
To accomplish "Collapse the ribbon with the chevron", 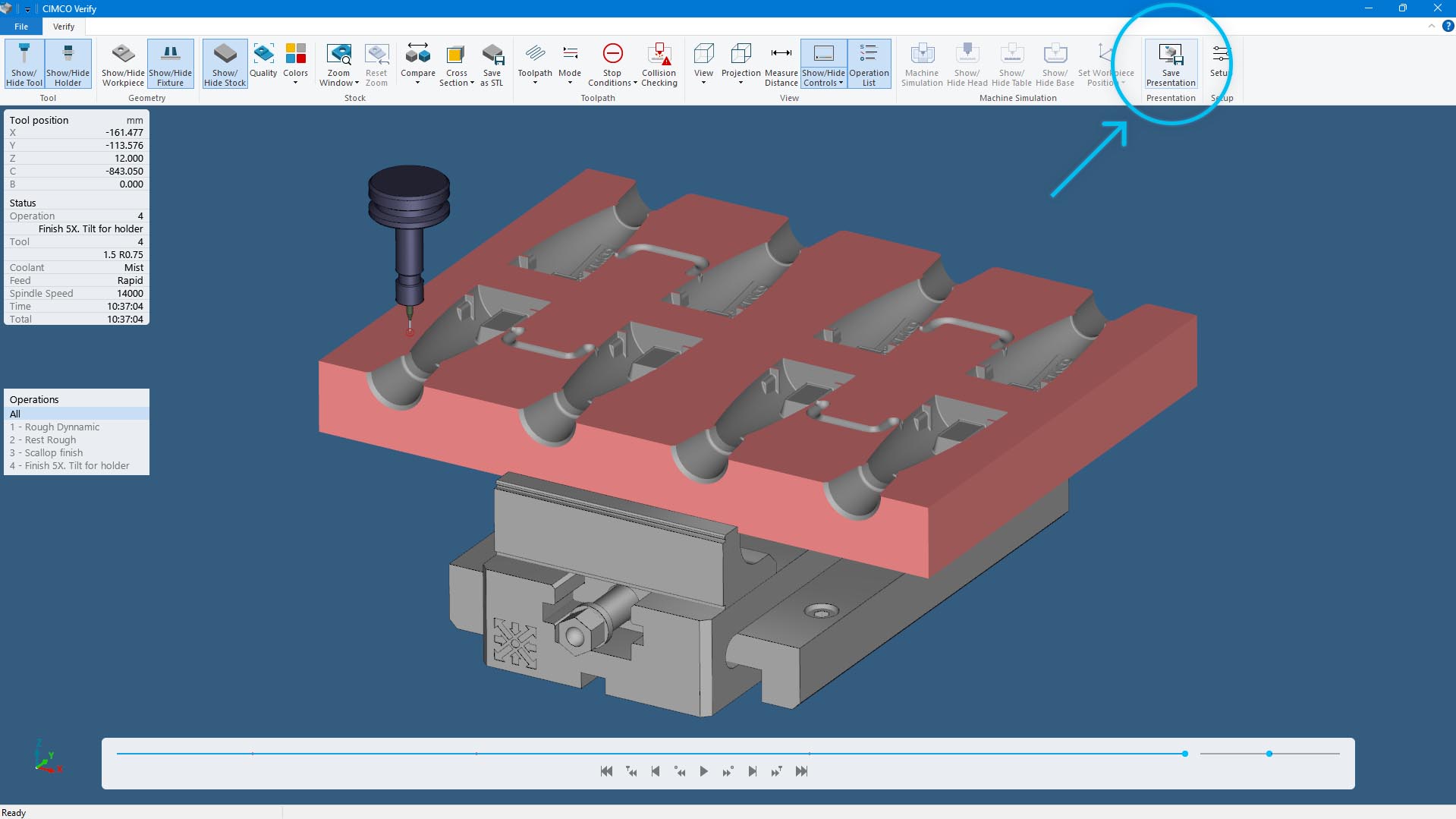I will (1432, 26).
